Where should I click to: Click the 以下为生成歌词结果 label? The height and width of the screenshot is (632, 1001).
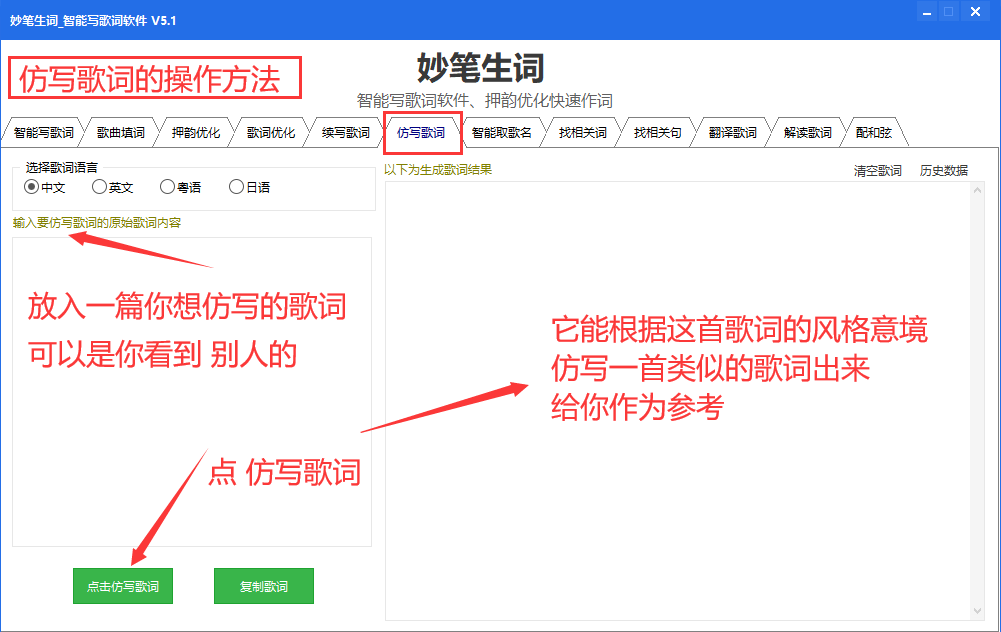(x=438, y=170)
